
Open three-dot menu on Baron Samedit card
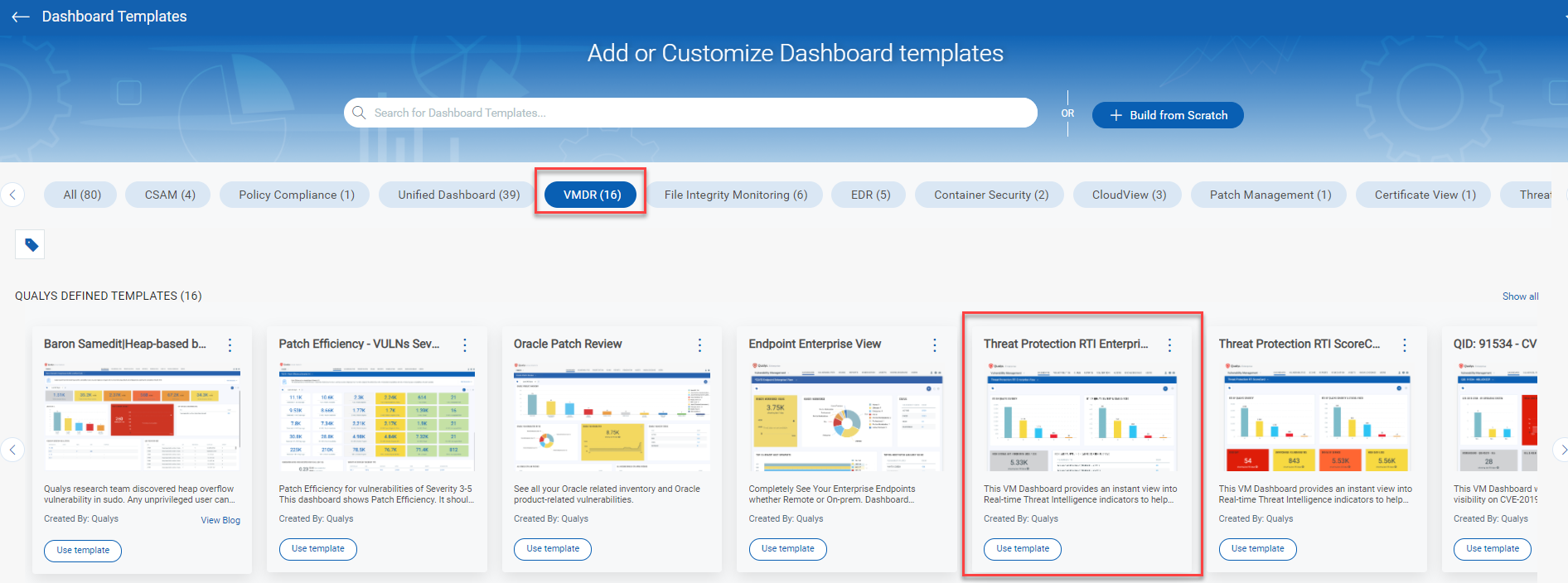point(230,345)
